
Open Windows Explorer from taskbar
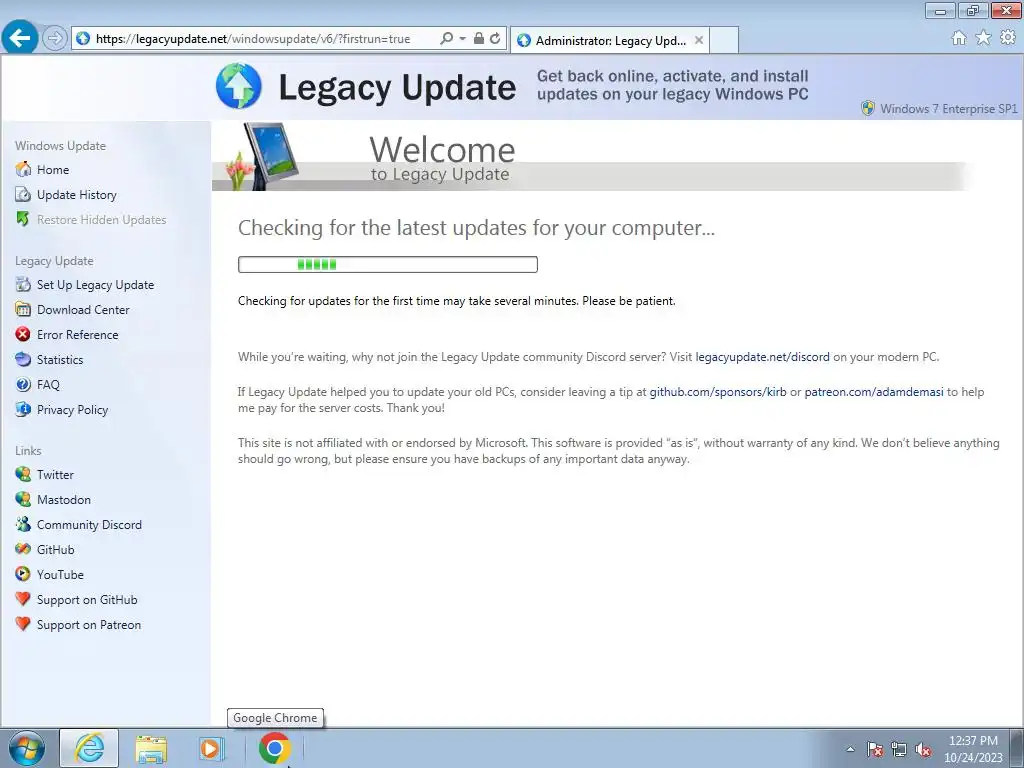coord(151,748)
